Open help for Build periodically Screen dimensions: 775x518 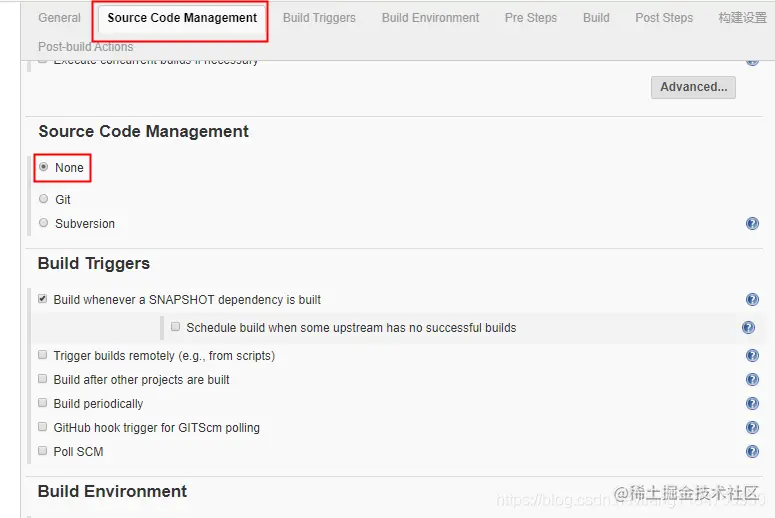[x=752, y=403]
